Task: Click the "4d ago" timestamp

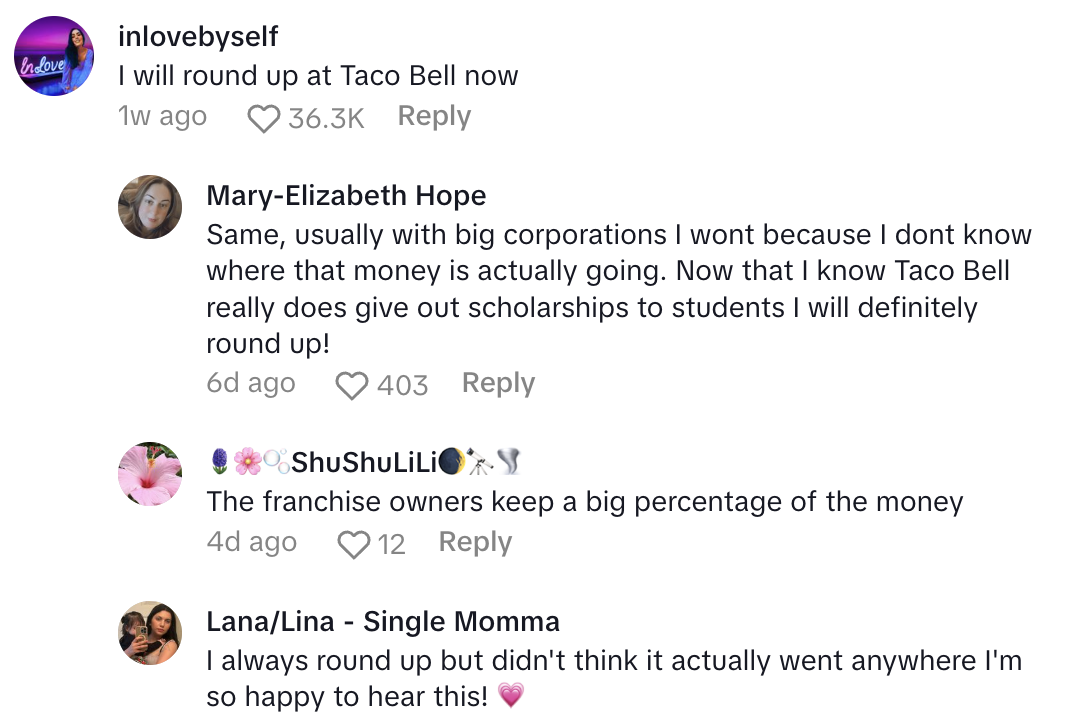Action: click(x=251, y=543)
